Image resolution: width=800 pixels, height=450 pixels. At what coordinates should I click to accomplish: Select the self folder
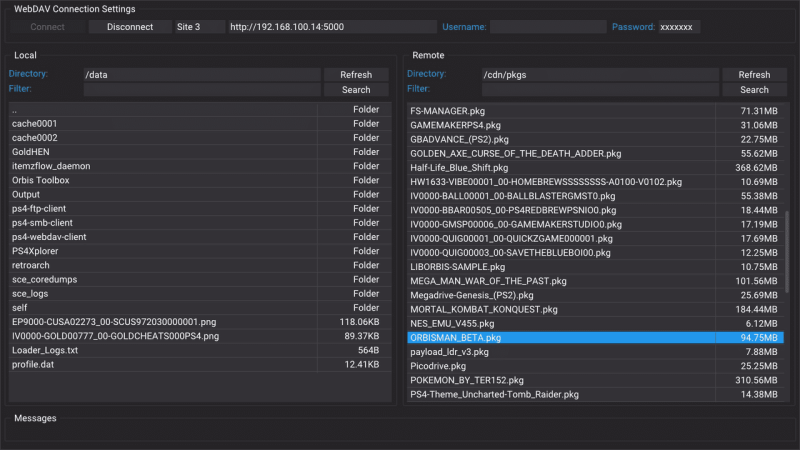coord(200,308)
